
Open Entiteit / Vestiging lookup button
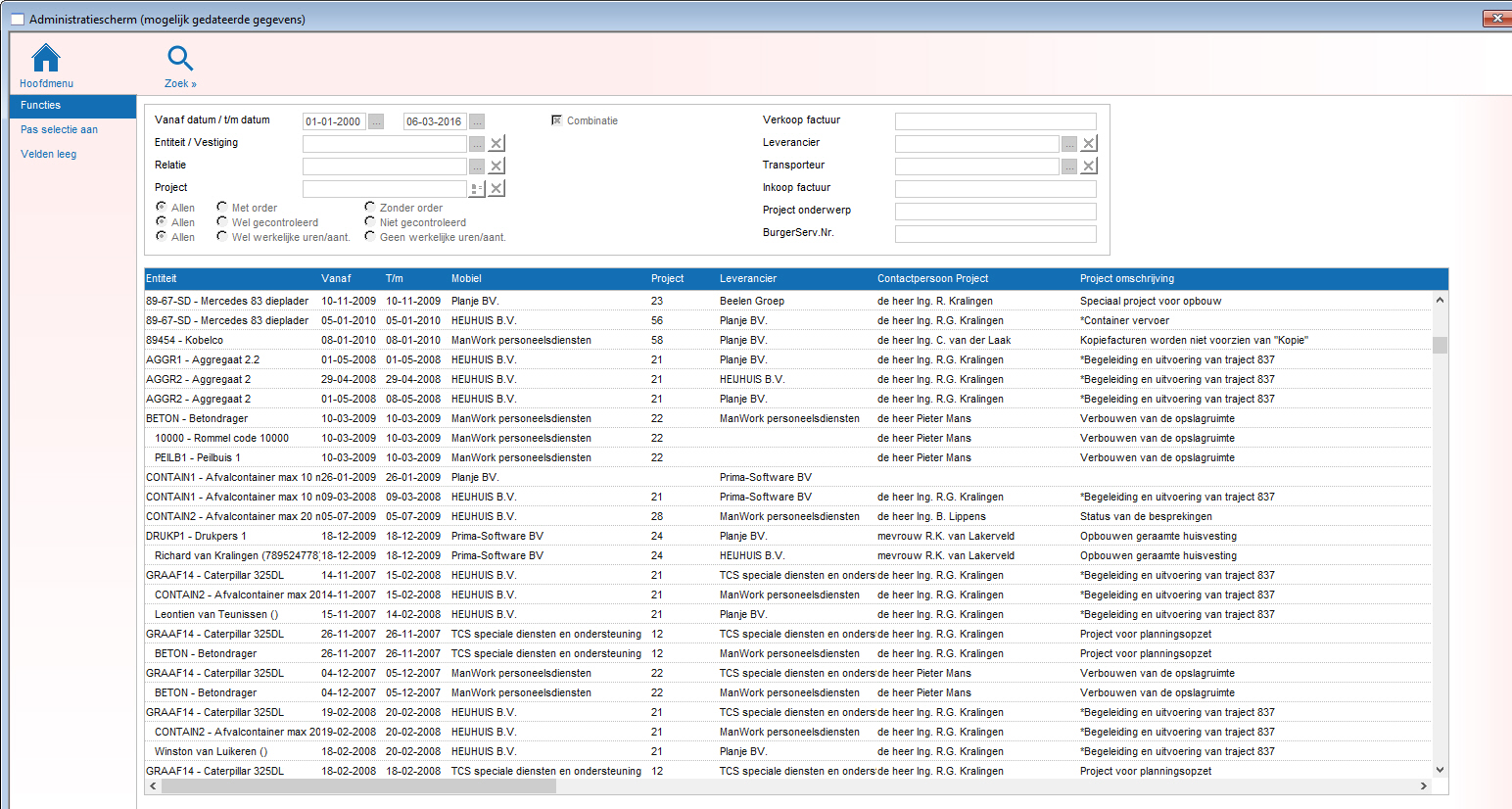[477, 143]
